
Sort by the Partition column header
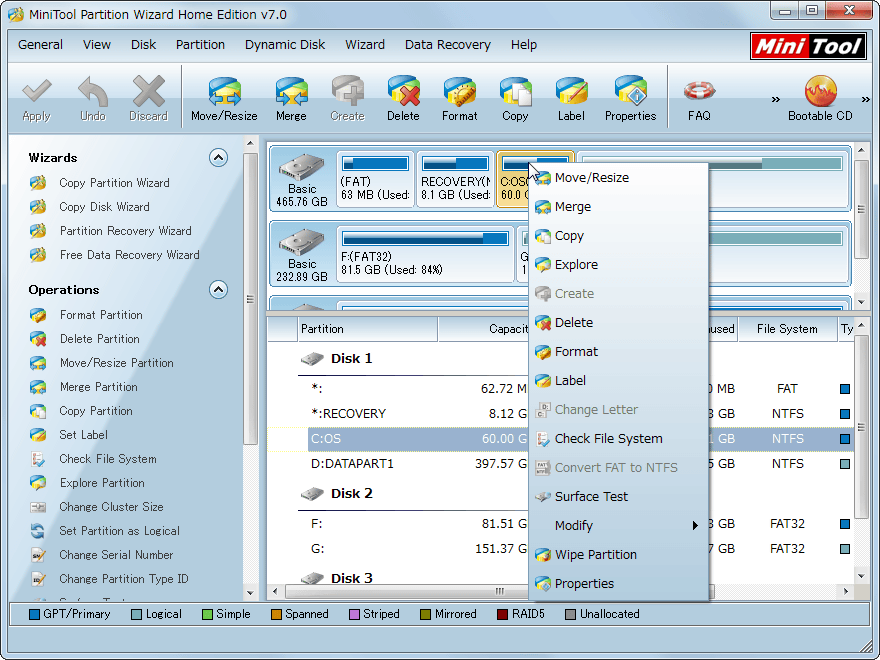tap(367, 329)
